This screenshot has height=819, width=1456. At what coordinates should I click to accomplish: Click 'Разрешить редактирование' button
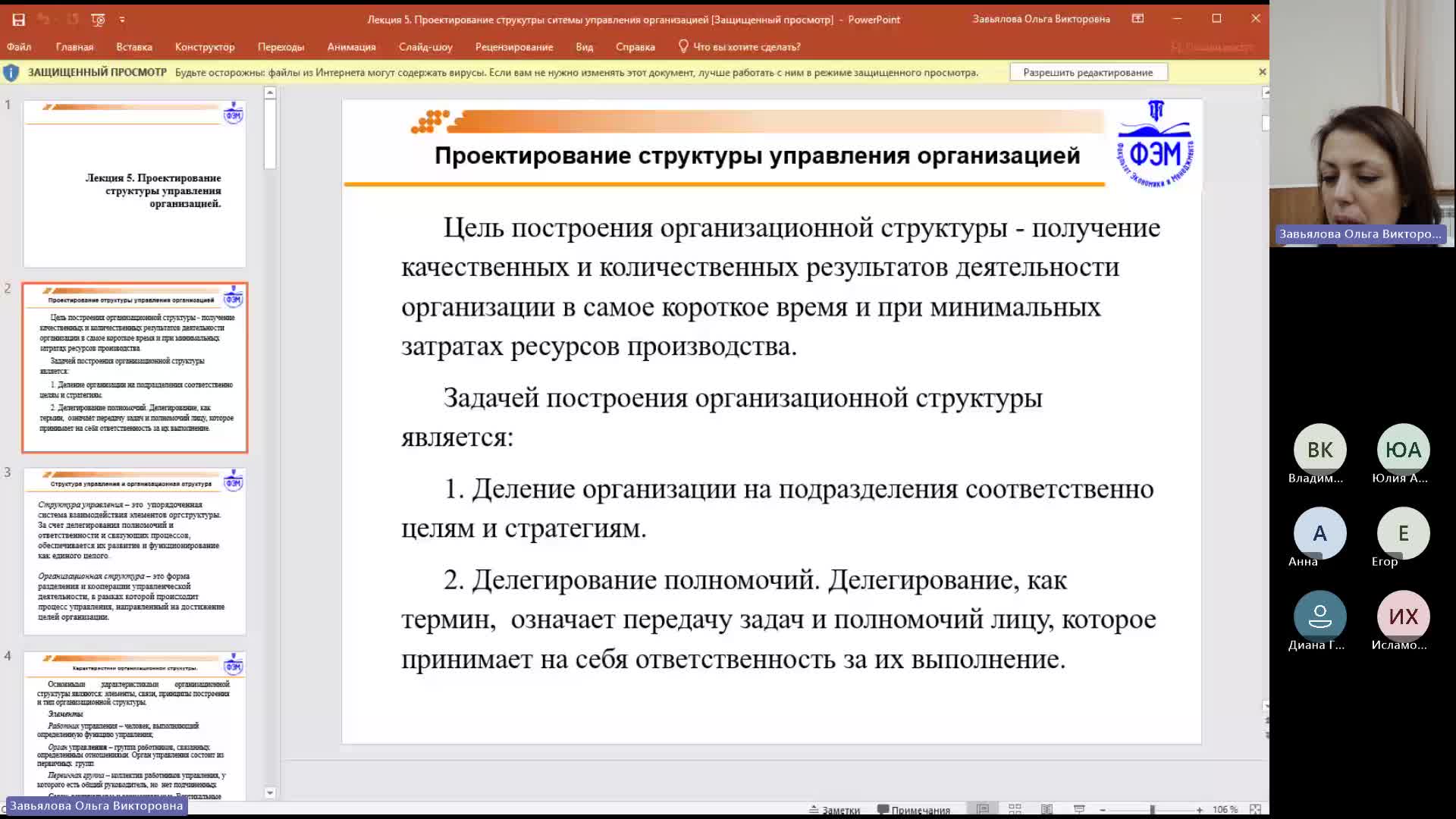coord(1088,73)
